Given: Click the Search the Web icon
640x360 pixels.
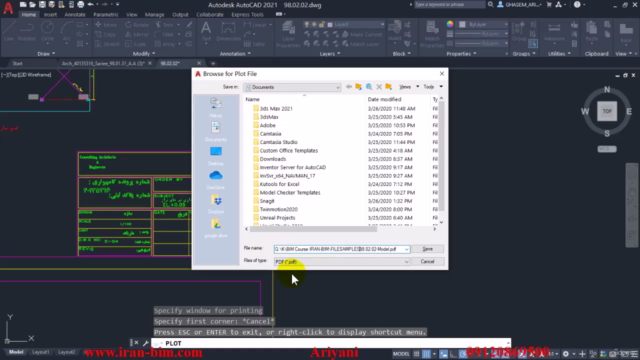Looking at the screenshot, I should tap(369, 87).
